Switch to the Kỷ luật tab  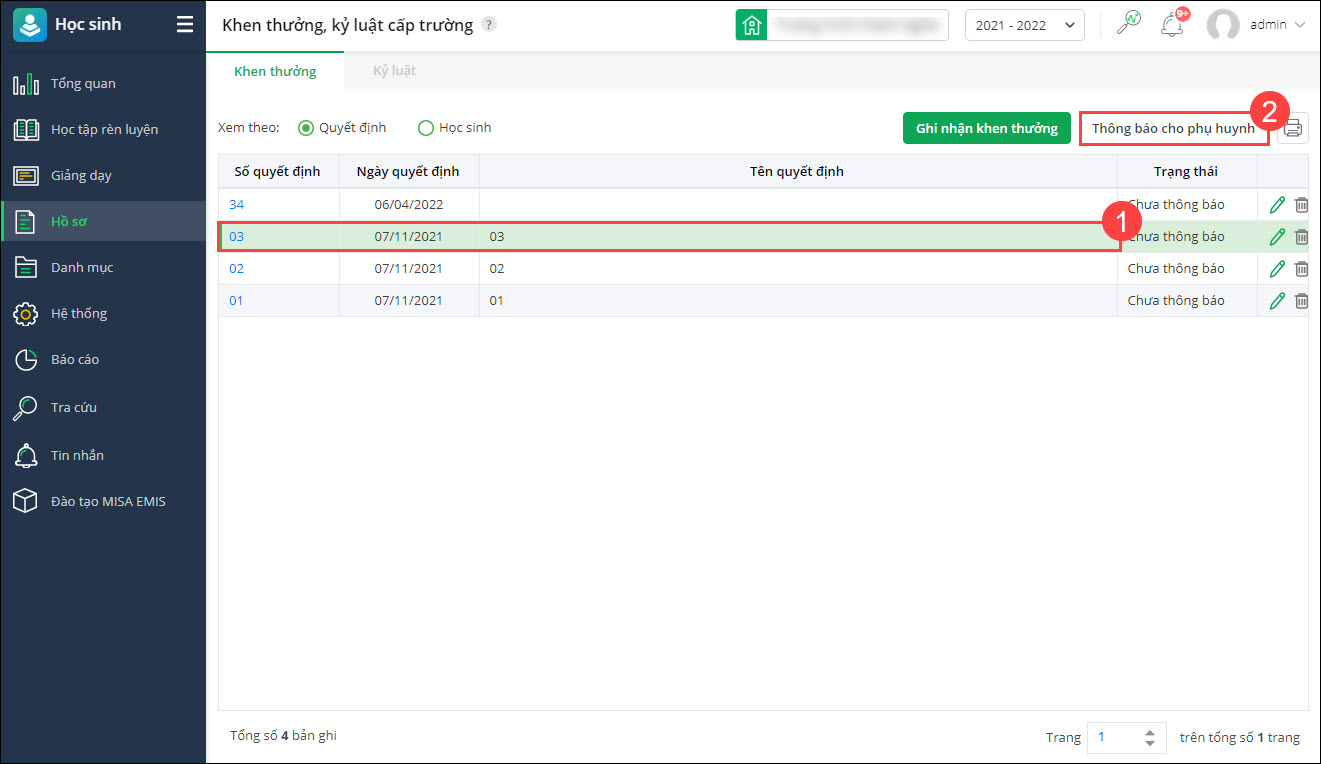(394, 71)
